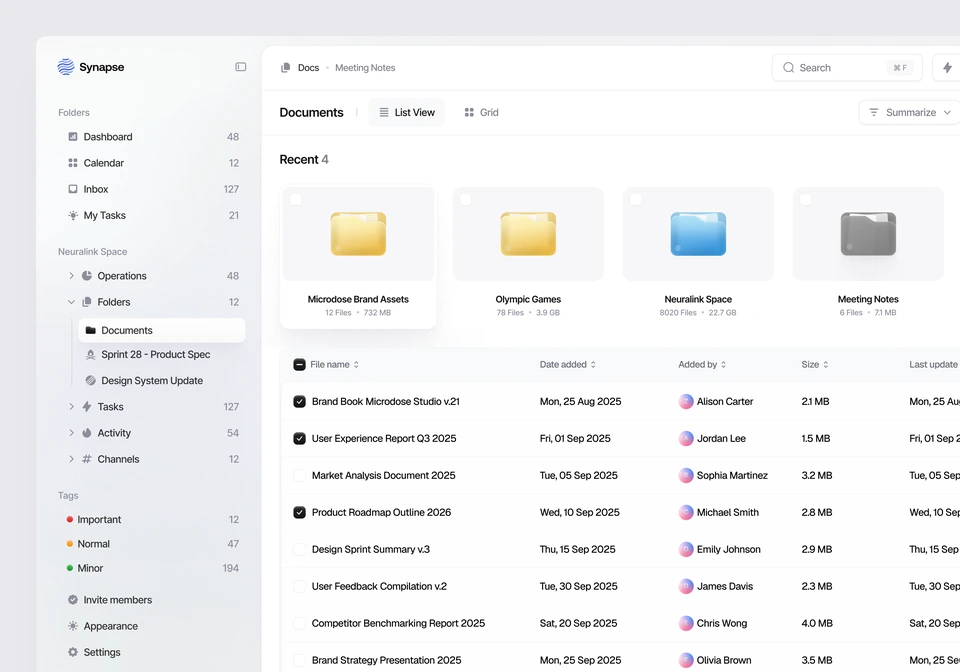The height and width of the screenshot is (672, 960).
Task: Open Sprint 28 - Product Spec item
Action: click(x=162, y=354)
